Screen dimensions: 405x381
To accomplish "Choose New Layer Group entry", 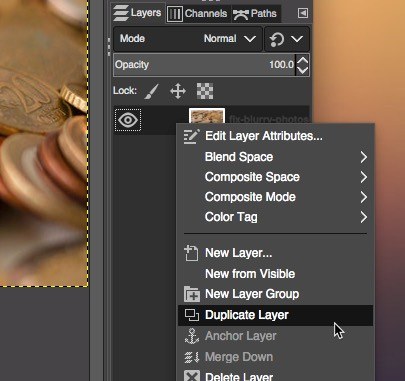I will click(275, 294).
